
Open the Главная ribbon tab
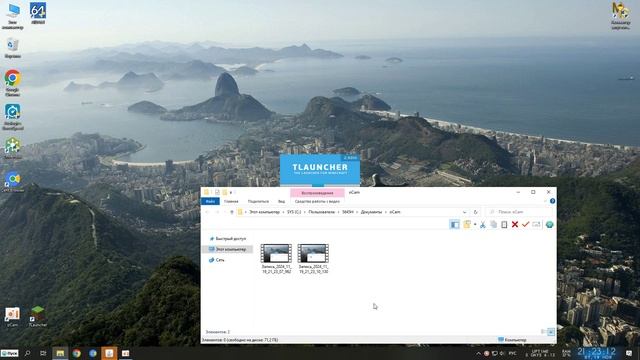(231, 201)
